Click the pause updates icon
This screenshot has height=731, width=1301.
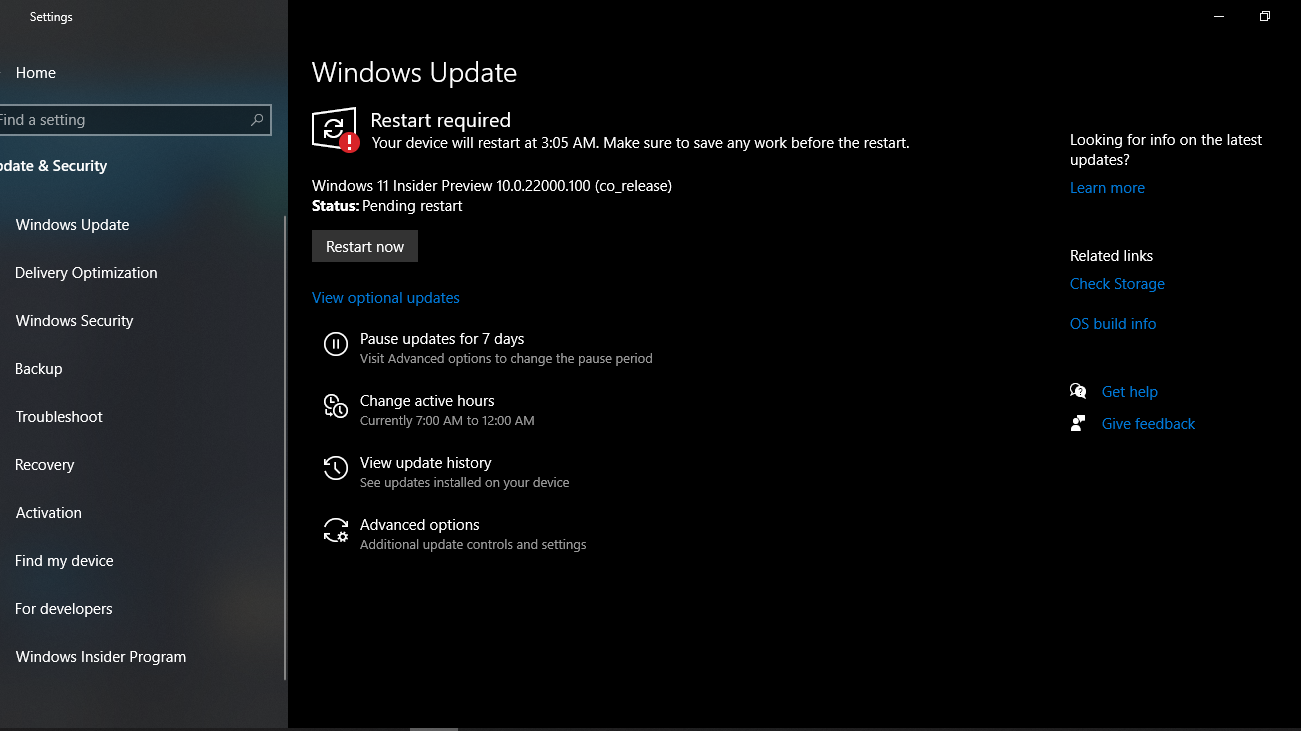pos(336,344)
